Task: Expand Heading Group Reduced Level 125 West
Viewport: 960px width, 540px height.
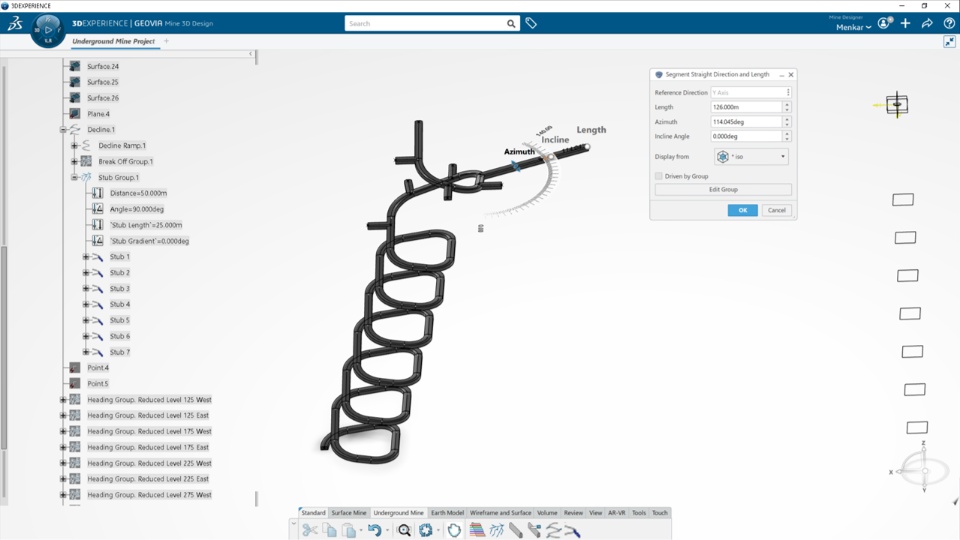Action: tap(63, 400)
